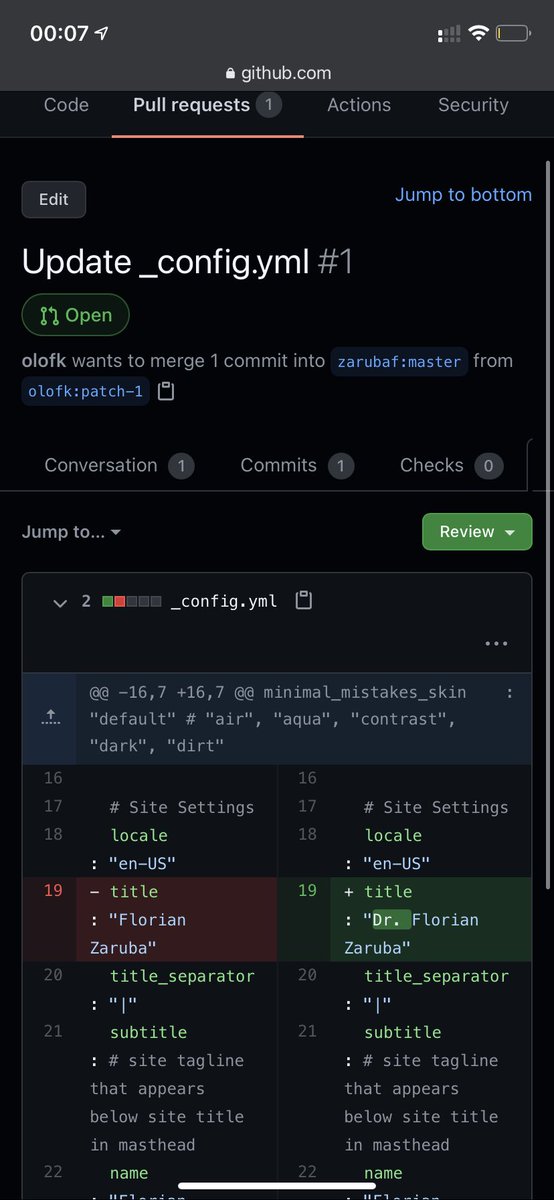Tap the Wi-Fi icon in status bar
The width and height of the screenshot is (554, 1200).
point(477,34)
